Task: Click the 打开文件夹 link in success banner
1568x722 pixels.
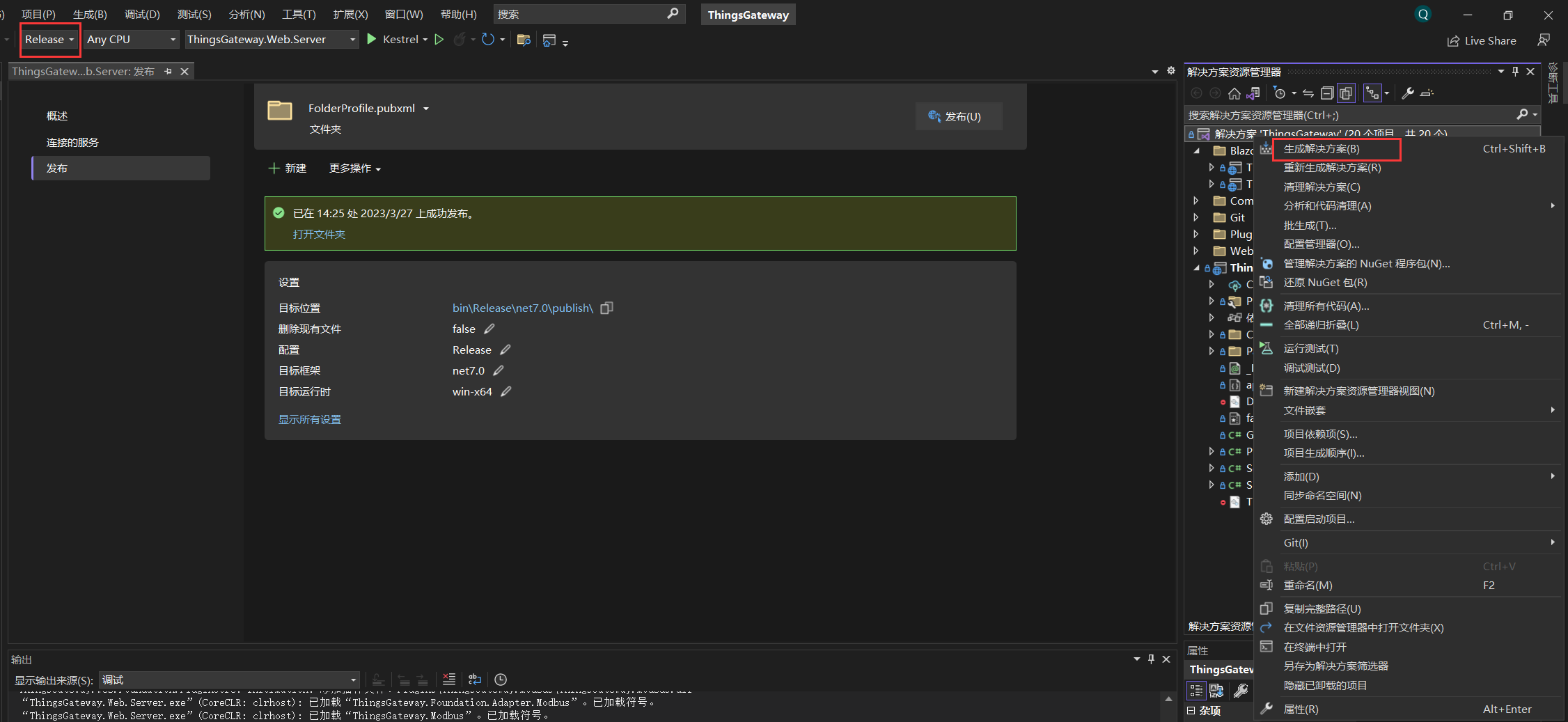Action: (319, 234)
